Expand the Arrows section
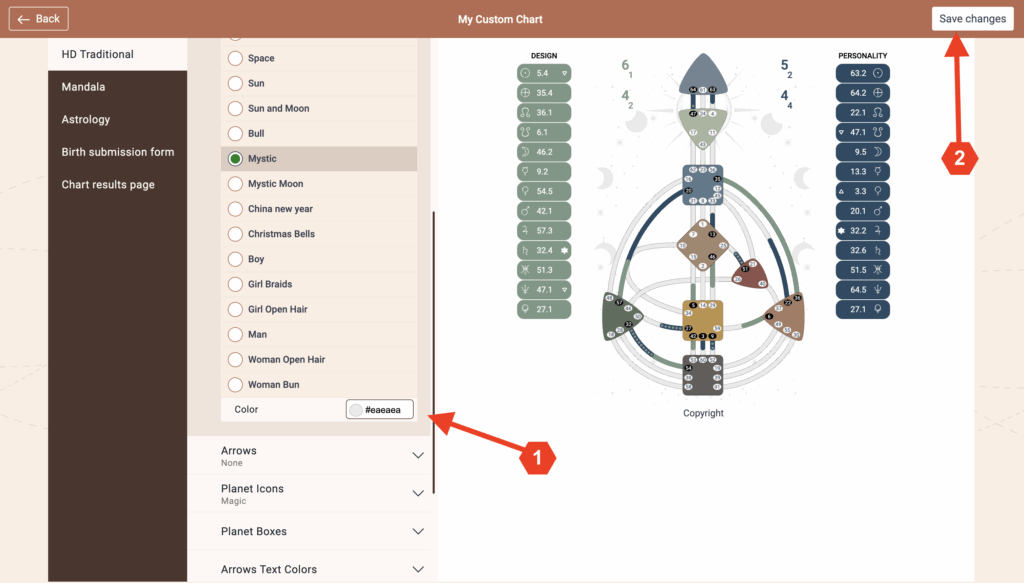The height and width of the screenshot is (583, 1024). tap(320, 456)
